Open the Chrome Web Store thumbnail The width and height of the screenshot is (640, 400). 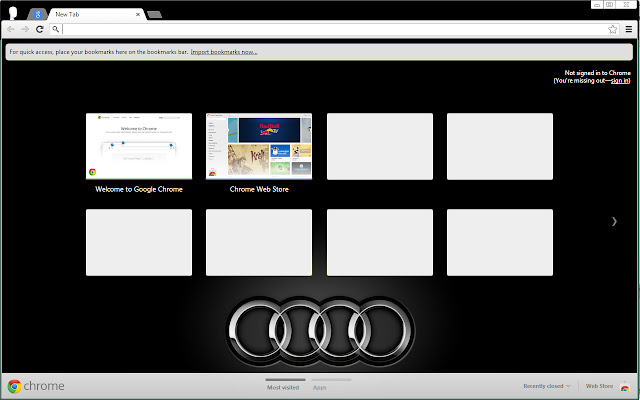click(259, 146)
